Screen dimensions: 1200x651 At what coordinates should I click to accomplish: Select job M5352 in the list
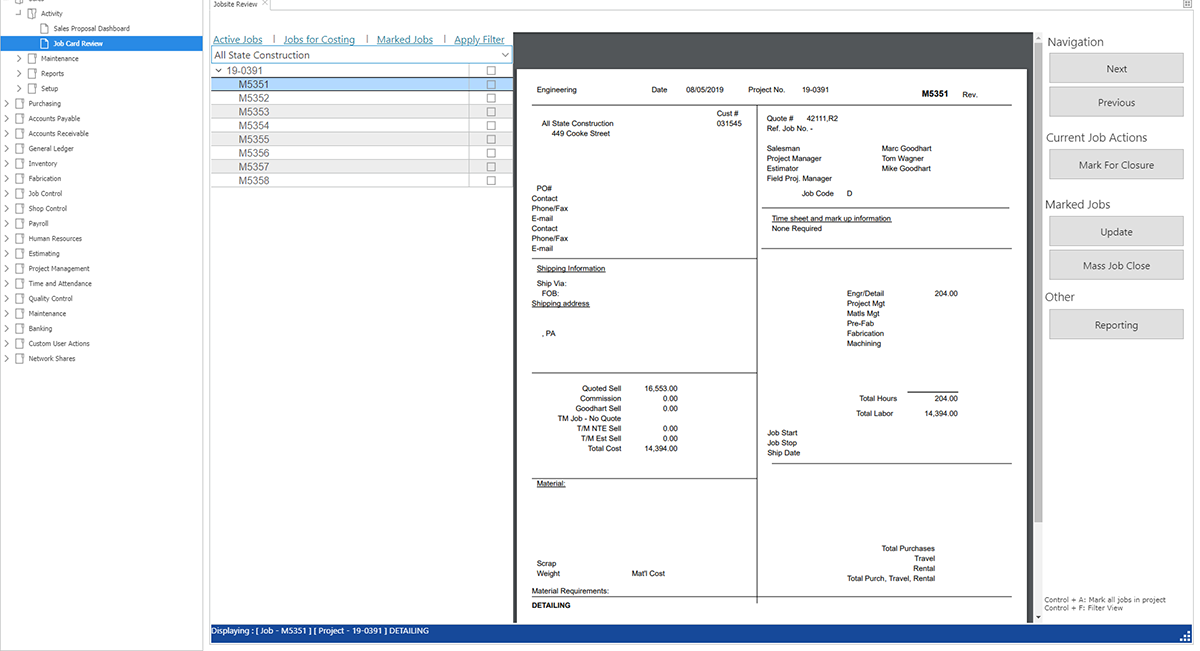click(x=254, y=99)
